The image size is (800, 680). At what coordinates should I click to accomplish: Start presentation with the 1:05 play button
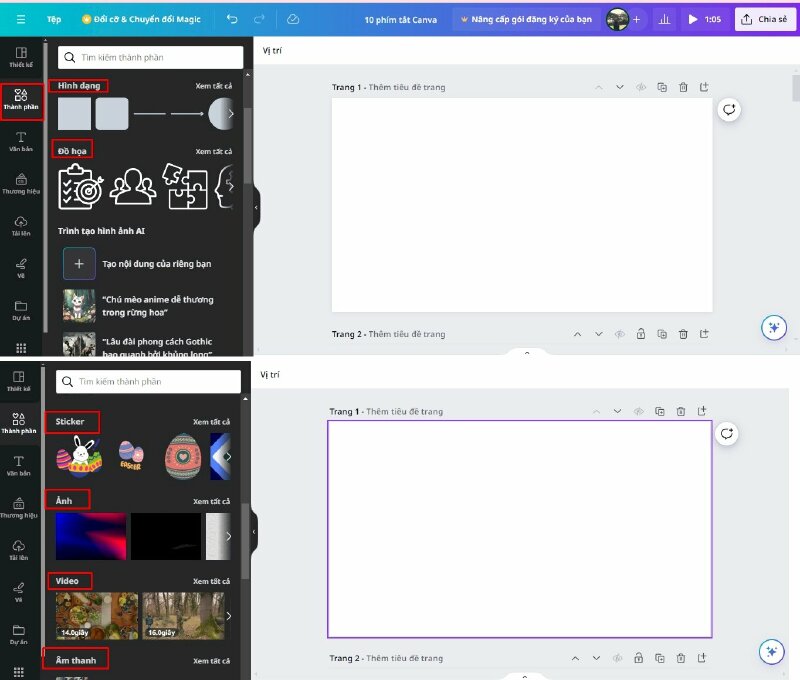tap(704, 19)
